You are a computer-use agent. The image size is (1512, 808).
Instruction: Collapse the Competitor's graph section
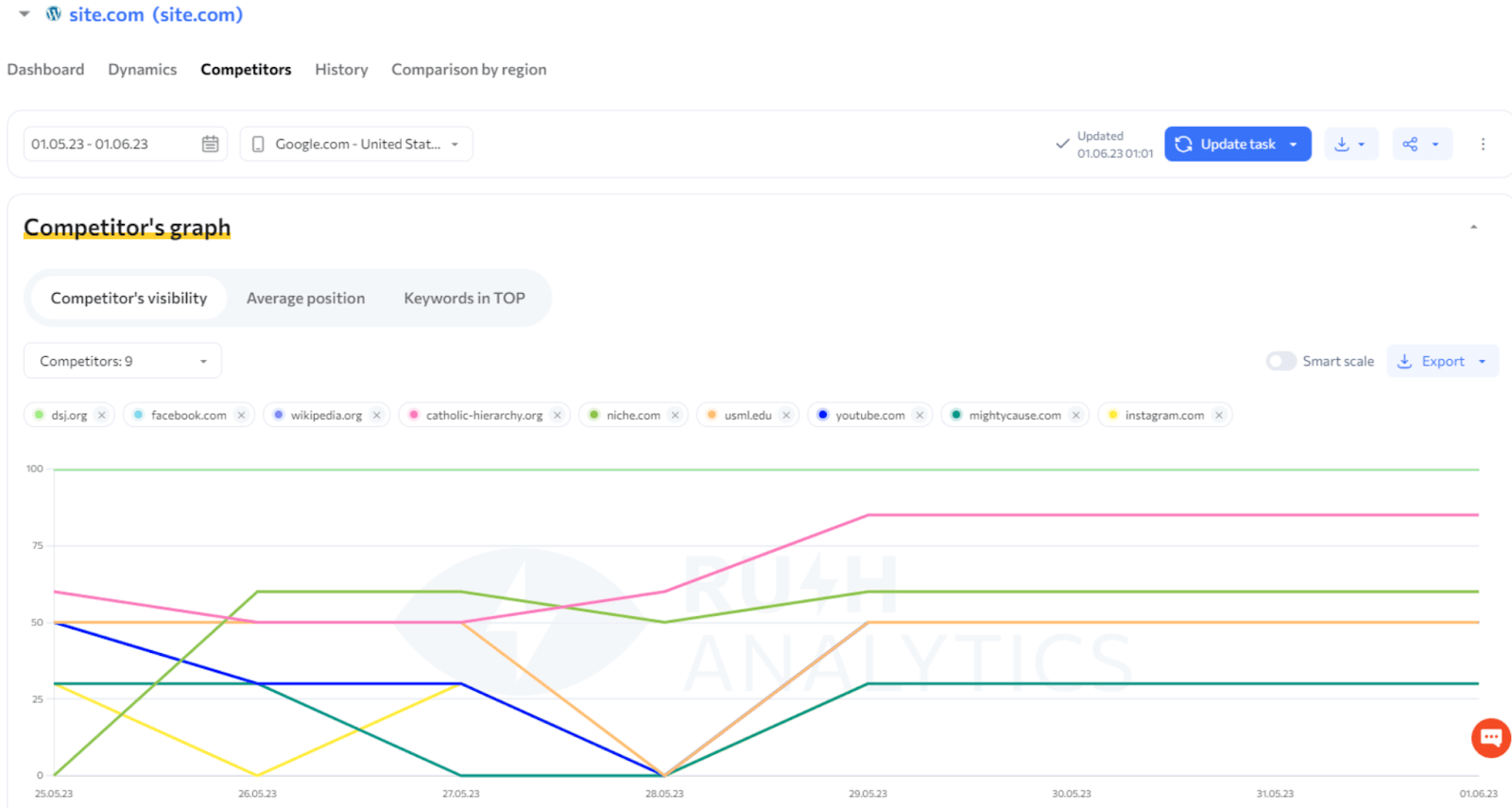(1473, 227)
